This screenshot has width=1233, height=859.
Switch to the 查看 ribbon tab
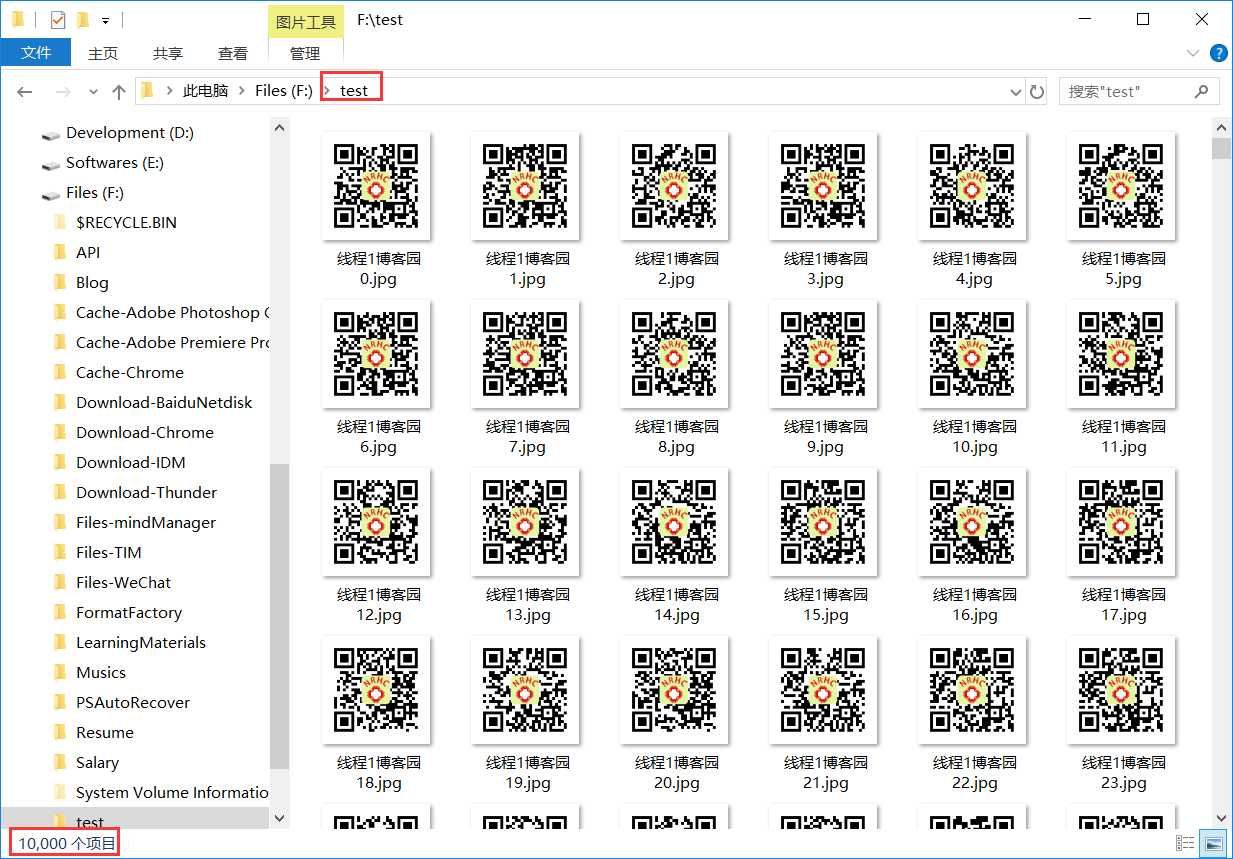tap(233, 53)
